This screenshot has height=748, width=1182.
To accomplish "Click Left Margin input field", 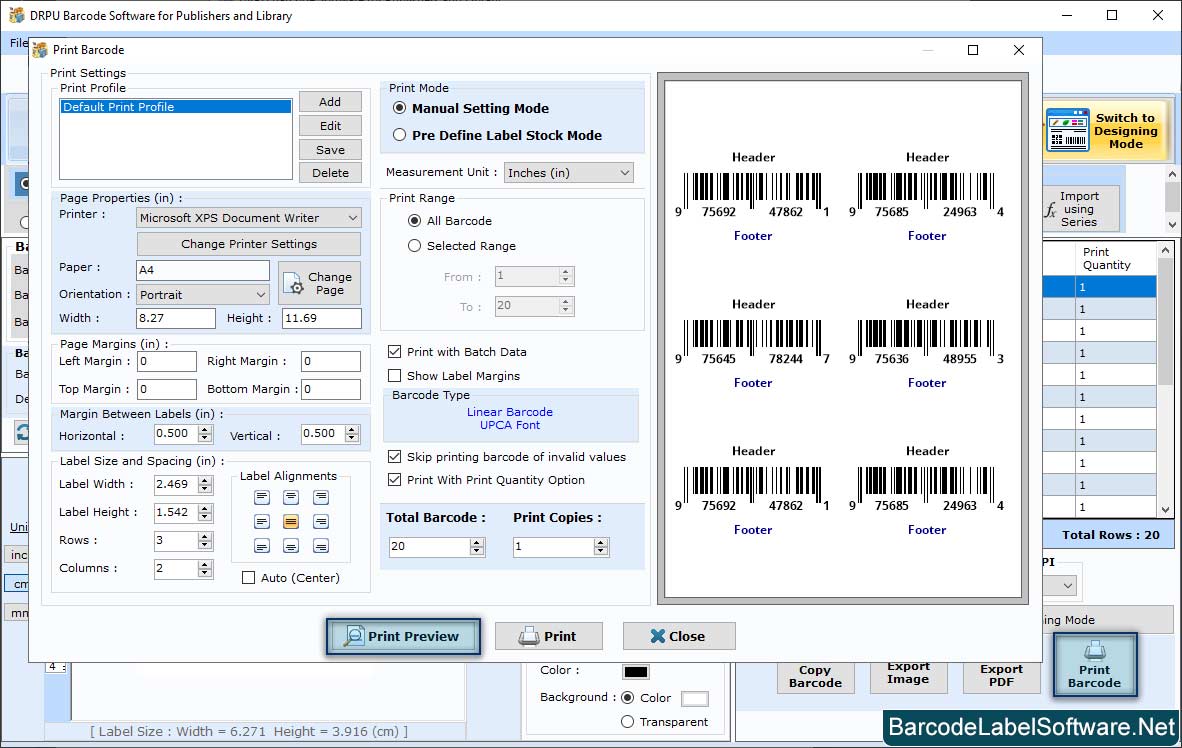I will coord(167,361).
